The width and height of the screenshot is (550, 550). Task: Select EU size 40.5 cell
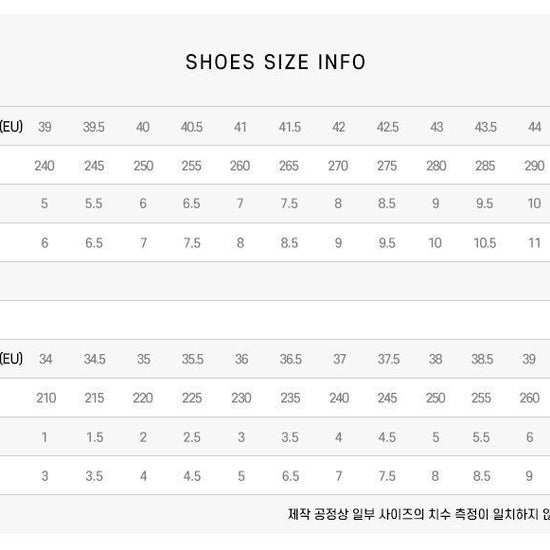[192, 127]
